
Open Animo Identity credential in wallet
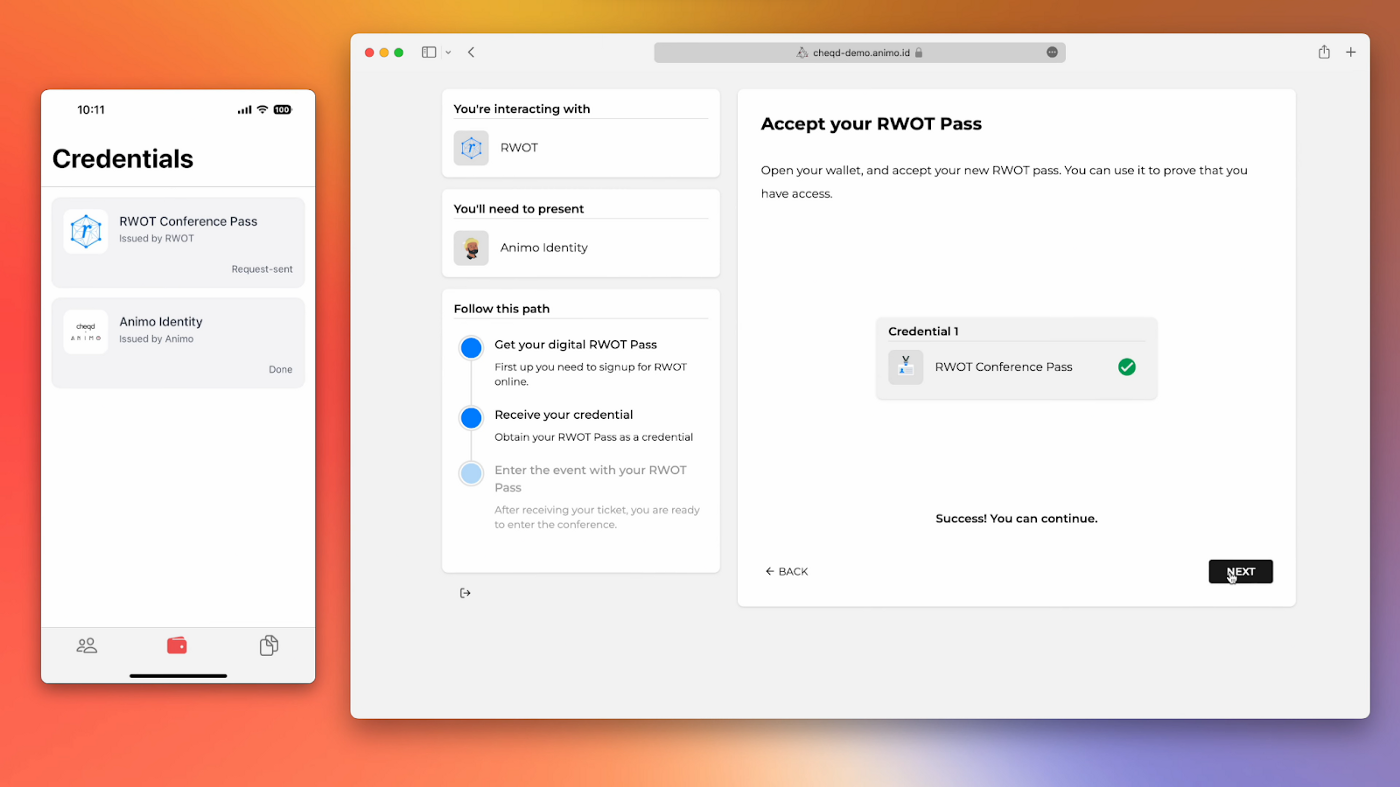pos(178,342)
